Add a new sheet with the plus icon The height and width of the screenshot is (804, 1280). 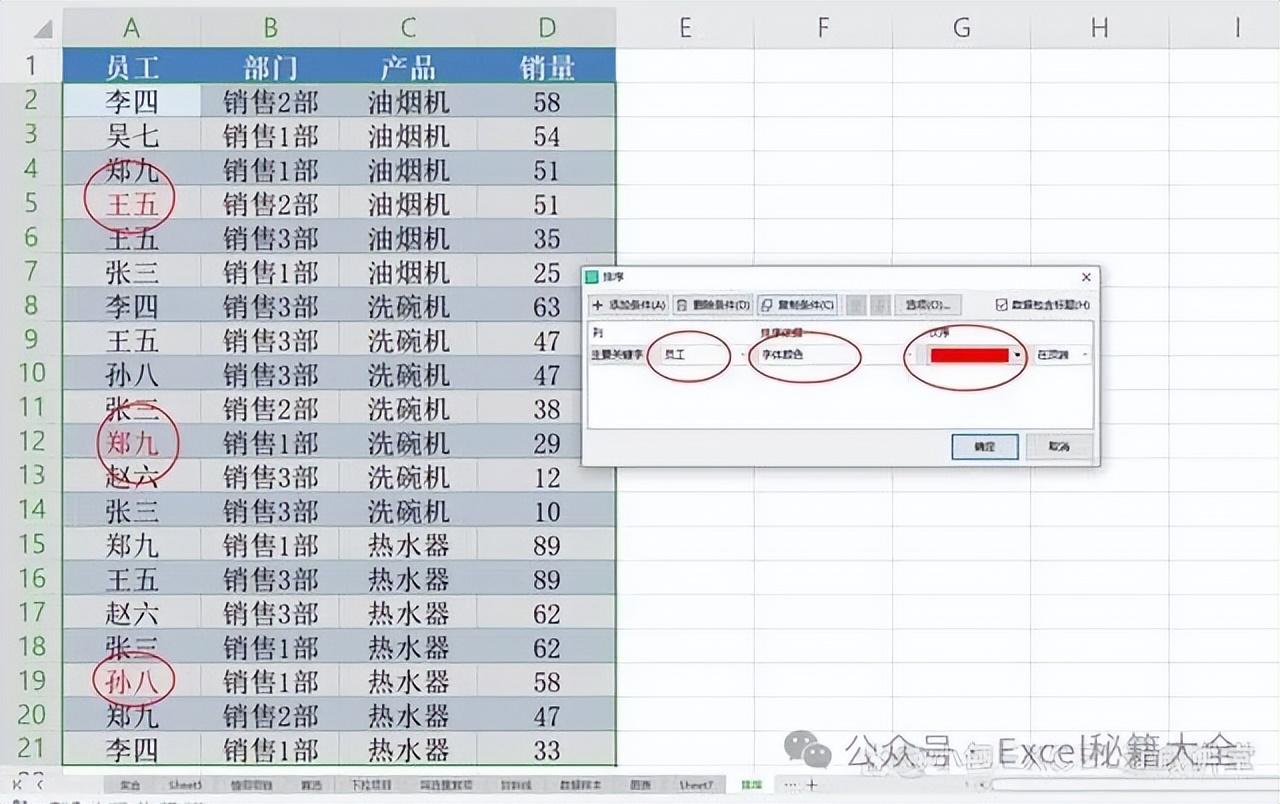point(812,785)
